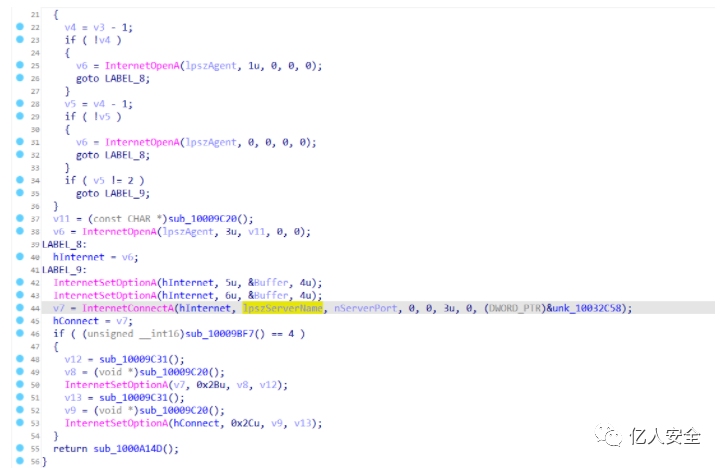The height and width of the screenshot is (468, 724).
Task: Click the unsigned __int16 cast
Action: click(x=133, y=334)
